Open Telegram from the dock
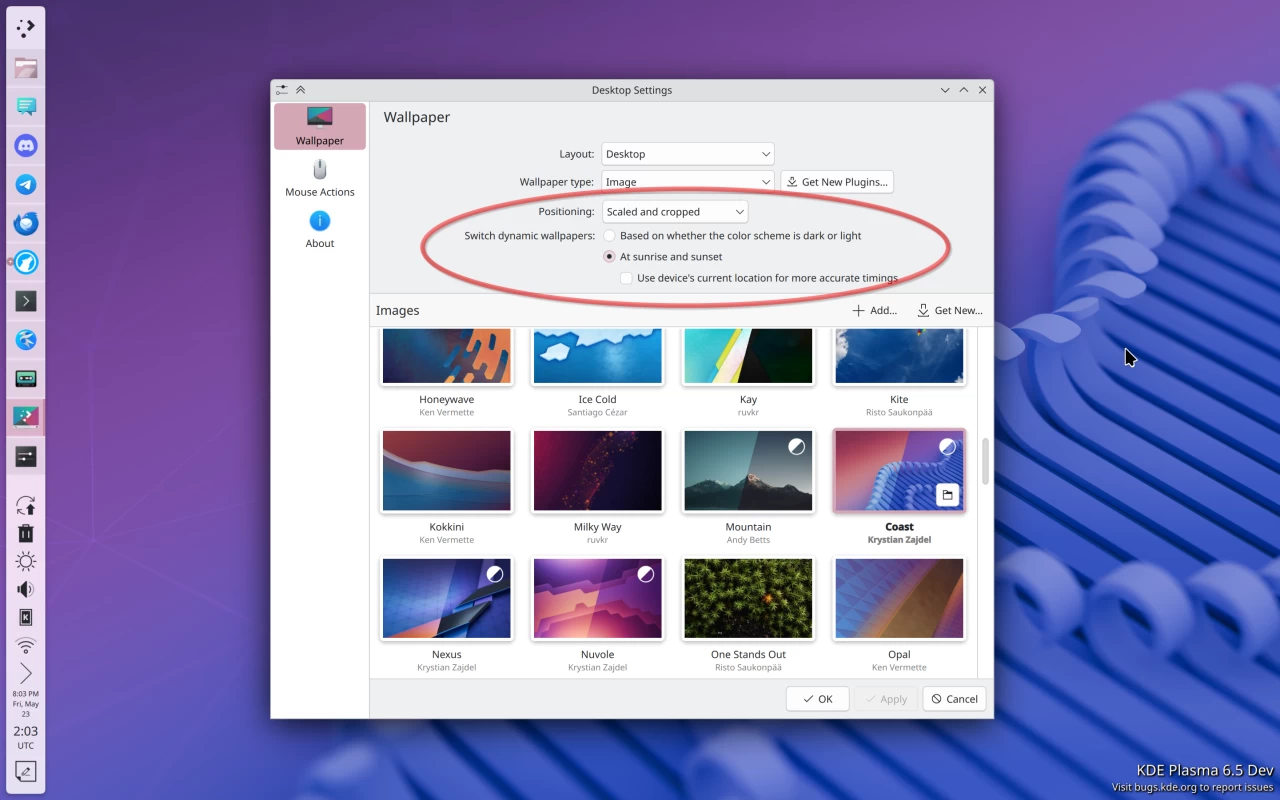Screen dimensions: 1280x800 pos(25,184)
